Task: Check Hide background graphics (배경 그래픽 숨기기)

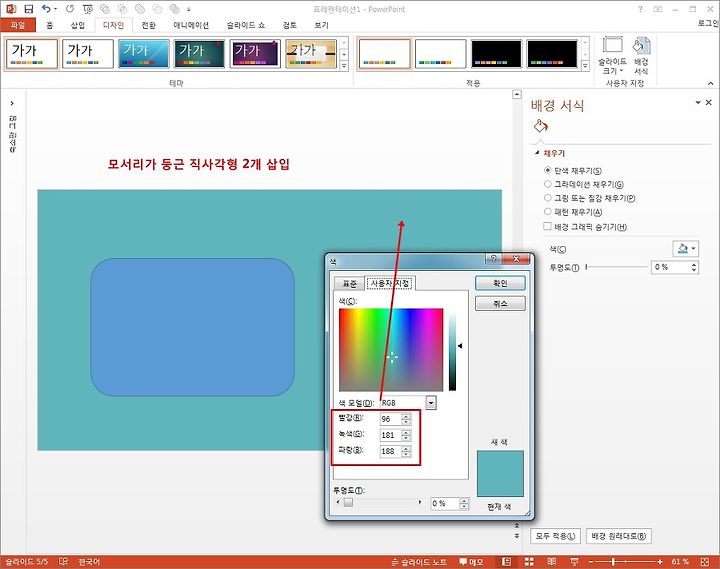Action: click(547, 226)
